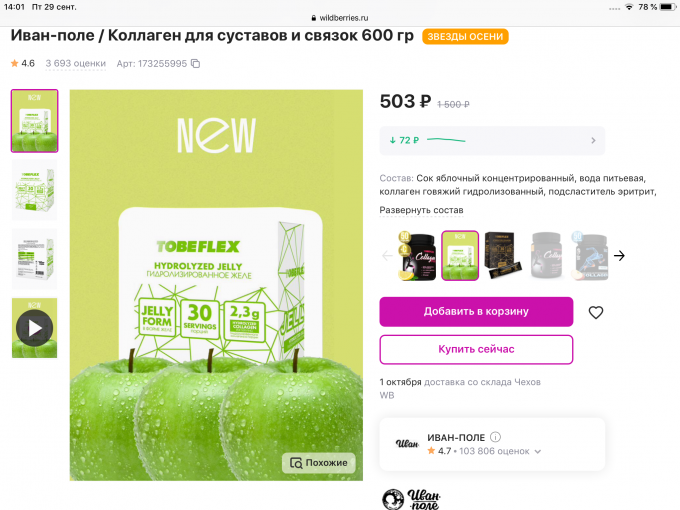Add item with Добавить в корзину button
680x510 pixels.
(x=476, y=311)
